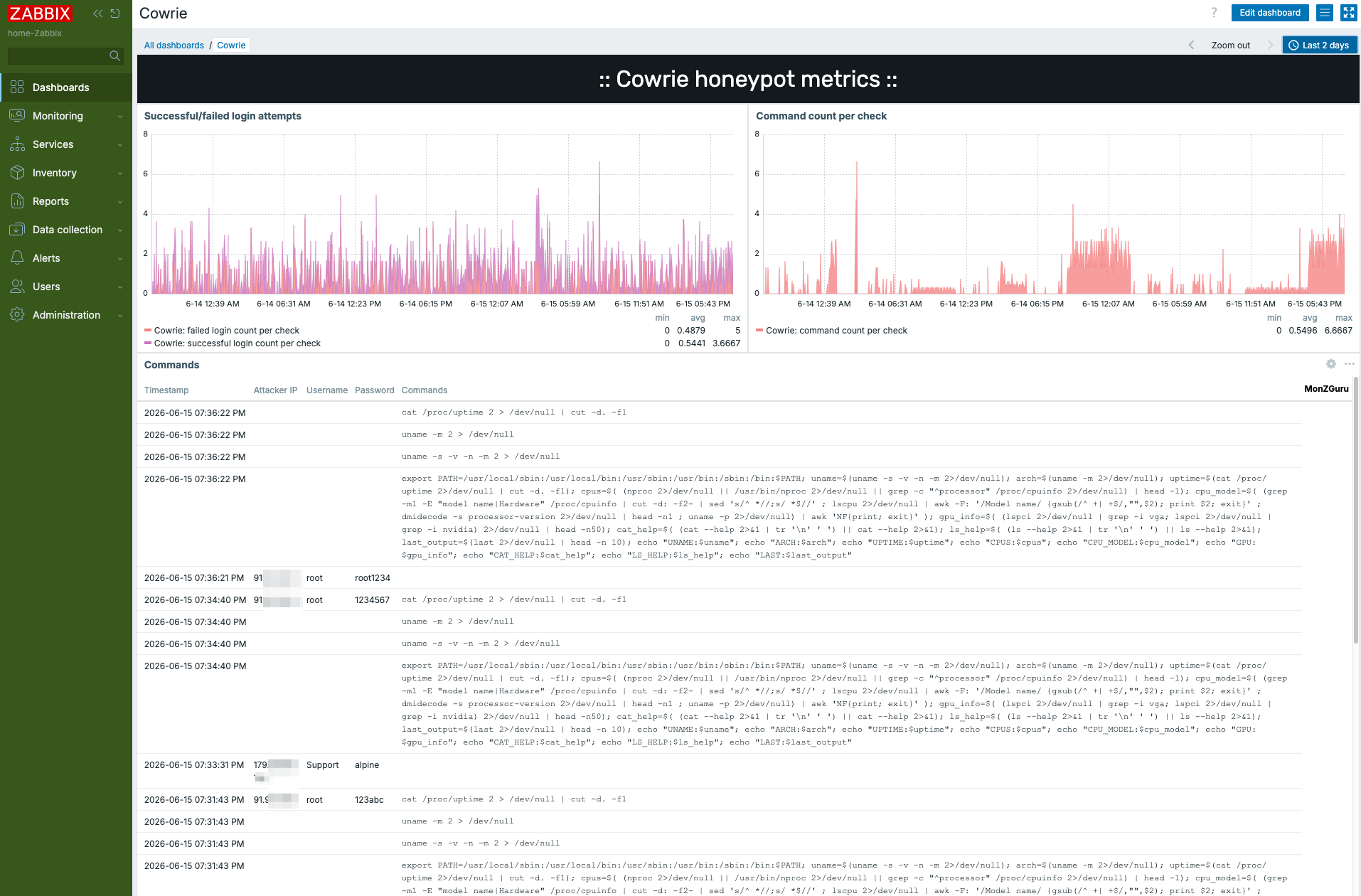Click Command count per check widget title
The image size is (1361, 896).
click(821, 116)
